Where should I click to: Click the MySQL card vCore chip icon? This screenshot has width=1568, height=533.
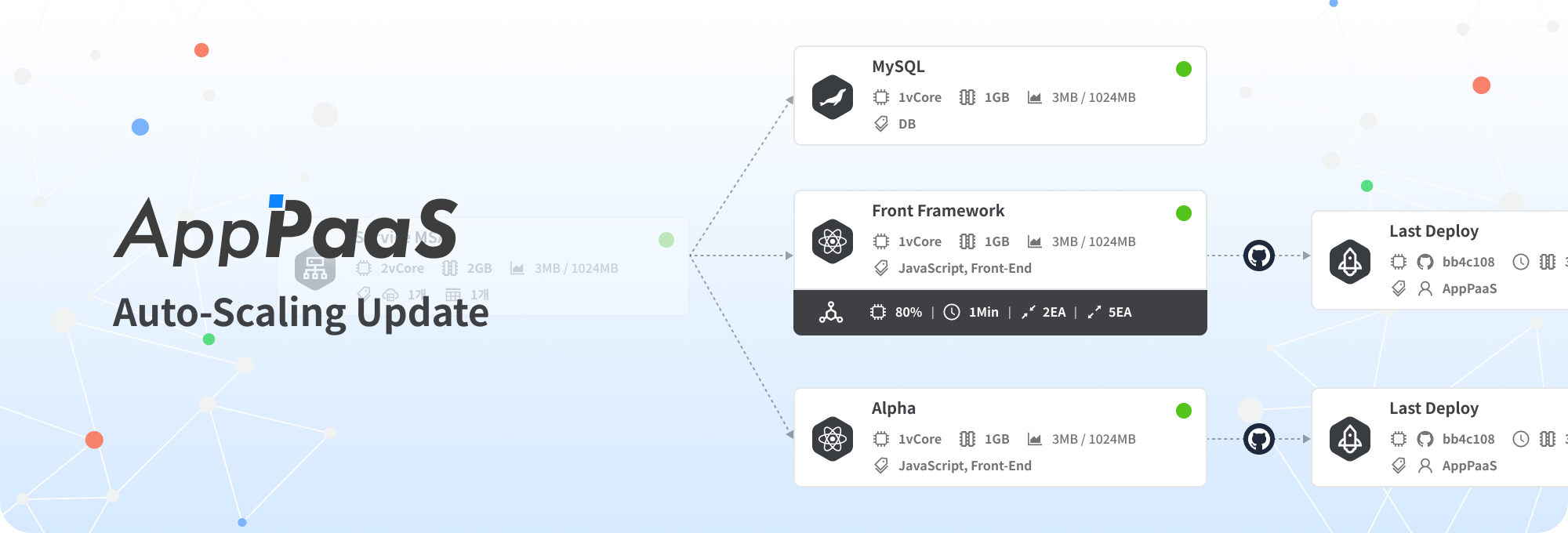(881, 97)
